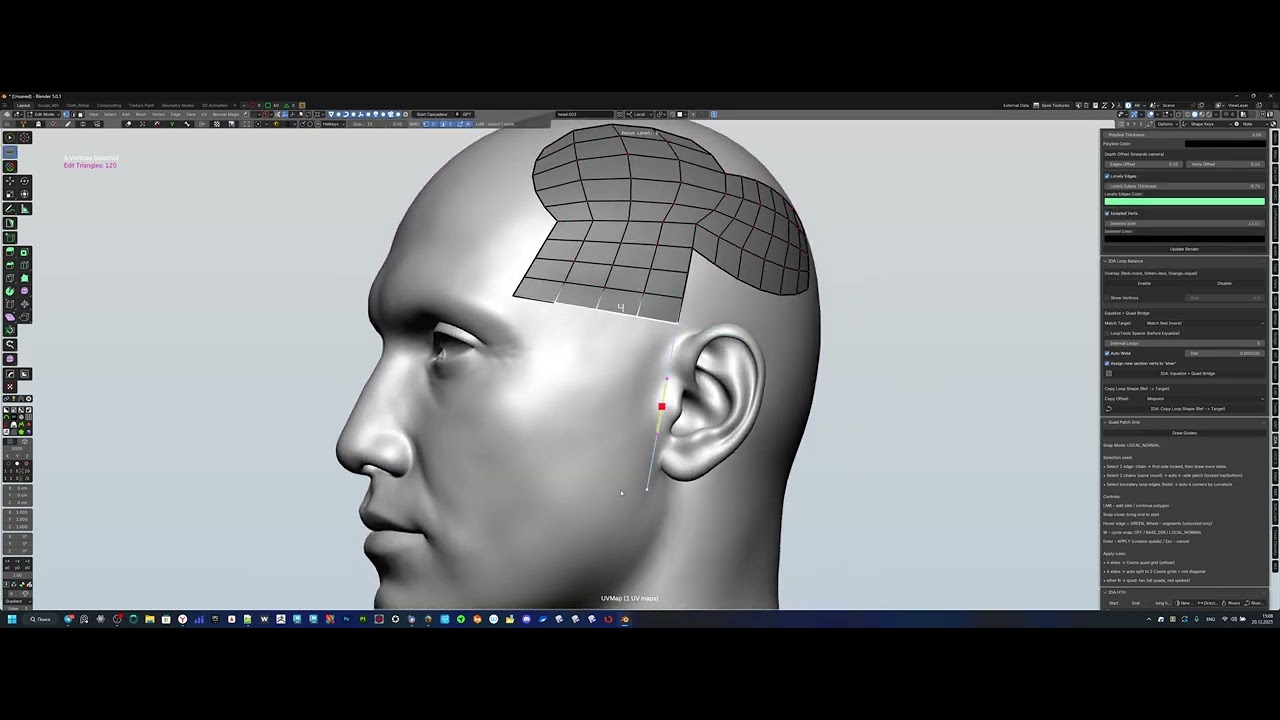
Task: Switch to face select mode
Action: pyautogui.click(x=80, y=114)
